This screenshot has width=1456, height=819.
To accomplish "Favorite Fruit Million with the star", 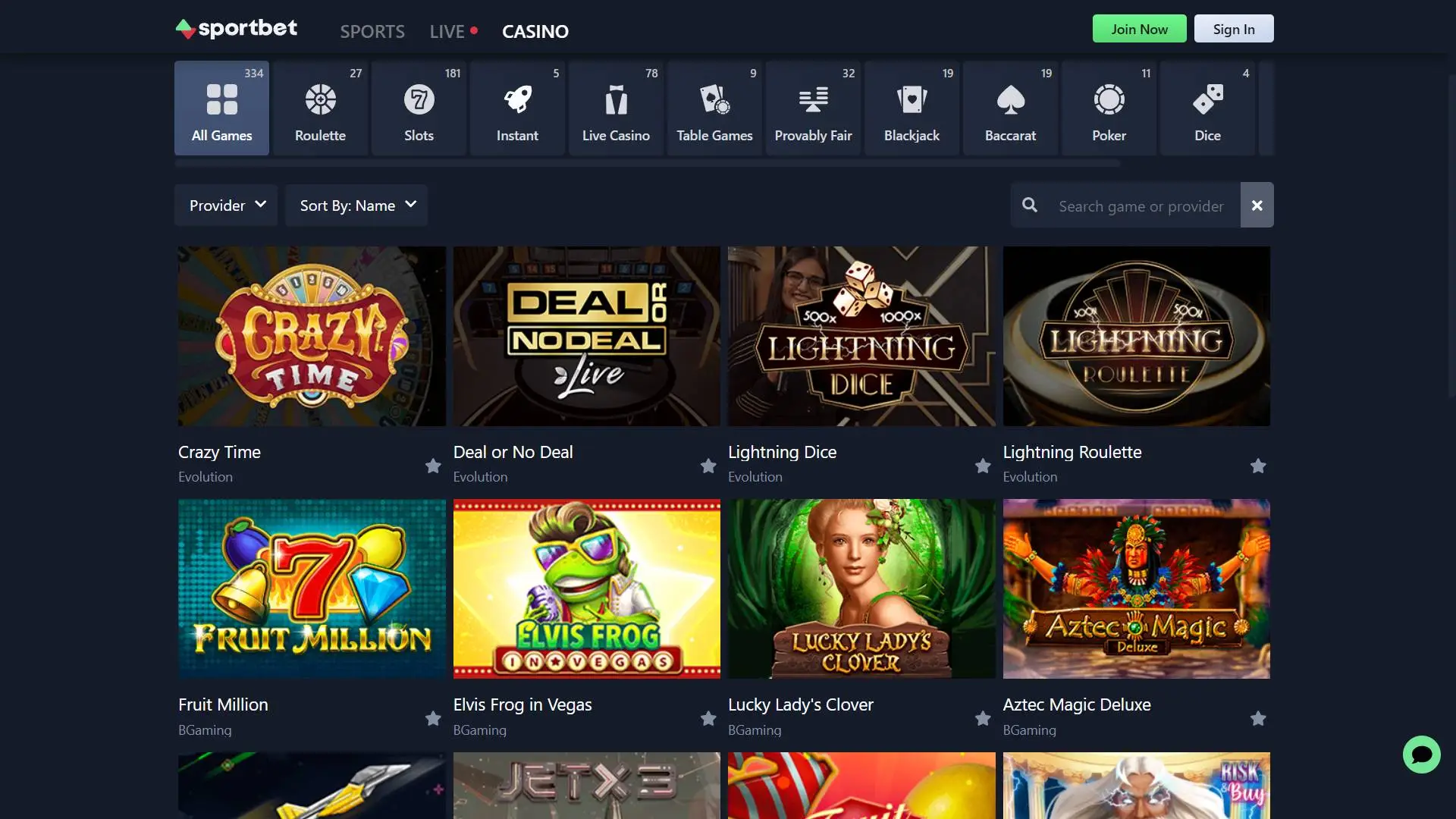I will [433, 718].
